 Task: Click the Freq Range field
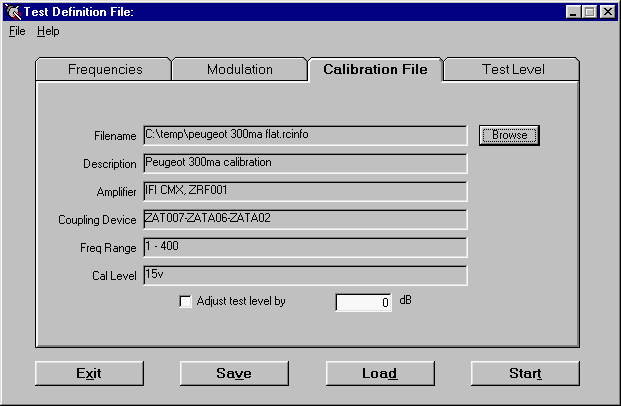tap(305, 247)
